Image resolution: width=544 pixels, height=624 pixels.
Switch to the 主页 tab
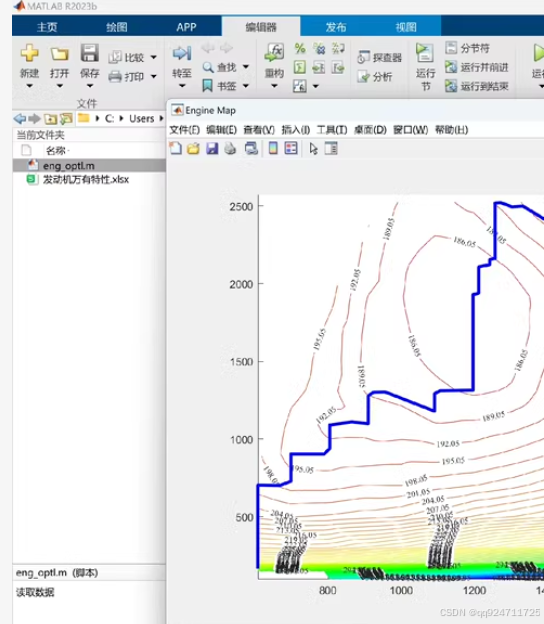pyautogui.click(x=47, y=27)
